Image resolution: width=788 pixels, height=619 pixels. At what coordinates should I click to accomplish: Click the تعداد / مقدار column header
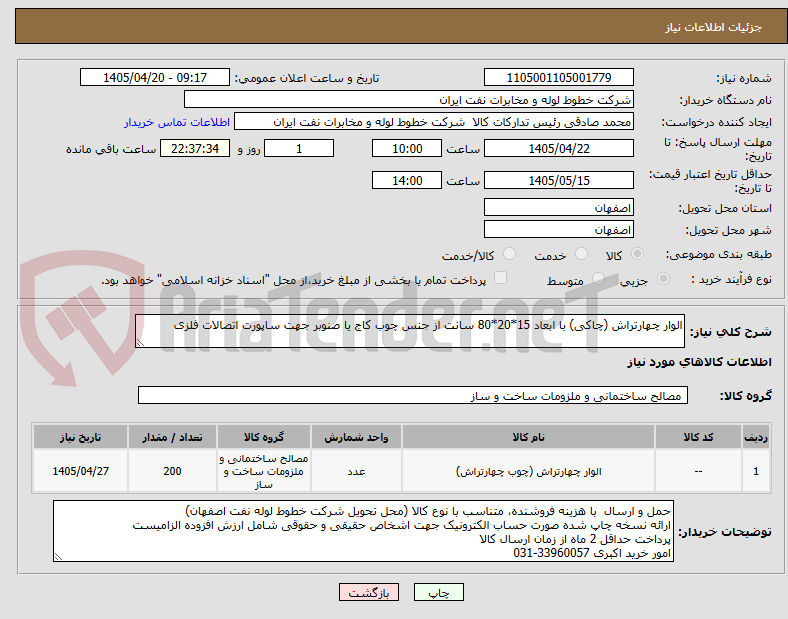pyautogui.click(x=172, y=437)
